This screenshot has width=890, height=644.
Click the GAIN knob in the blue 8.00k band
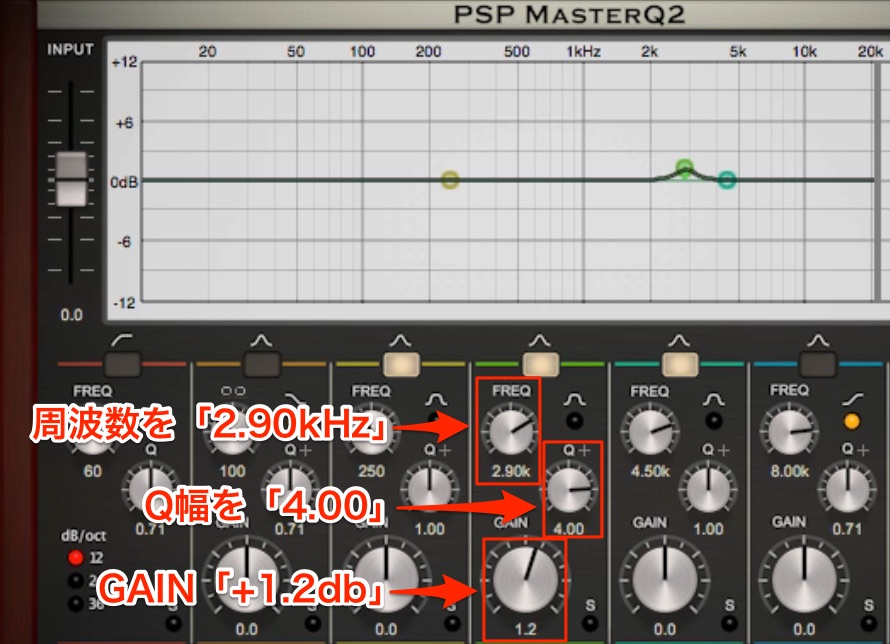804,580
